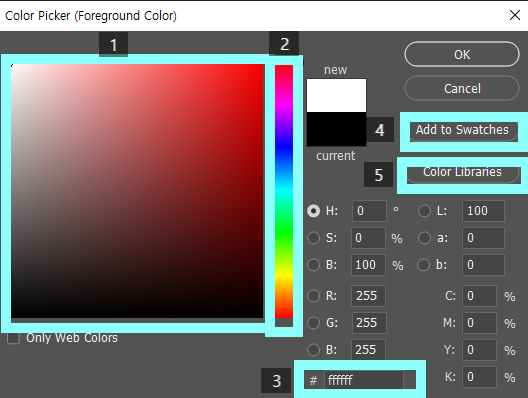
Task: Click the 'new' label text
Action: (x=335, y=70)
